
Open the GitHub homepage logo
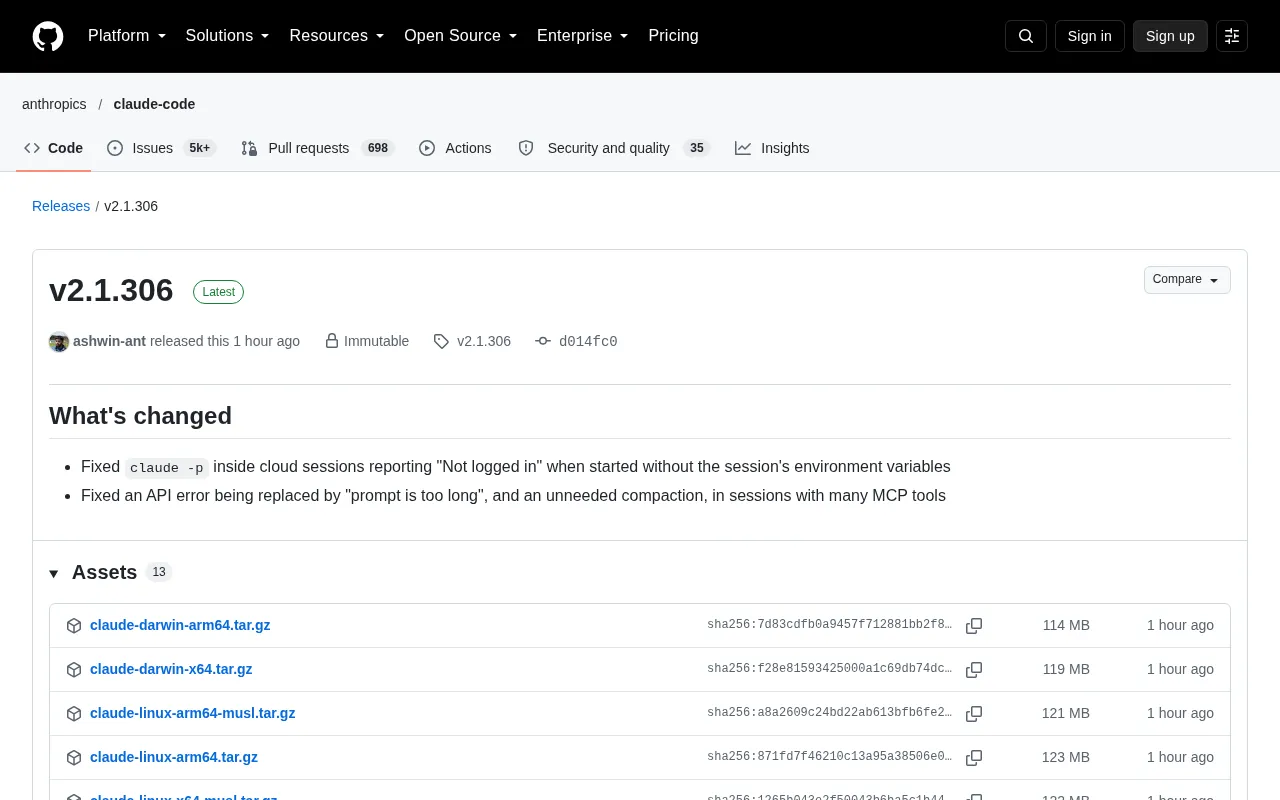click(x=48, y=36)
